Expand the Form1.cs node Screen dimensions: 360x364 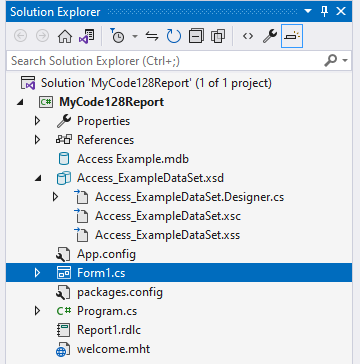[x=37, y=273]
